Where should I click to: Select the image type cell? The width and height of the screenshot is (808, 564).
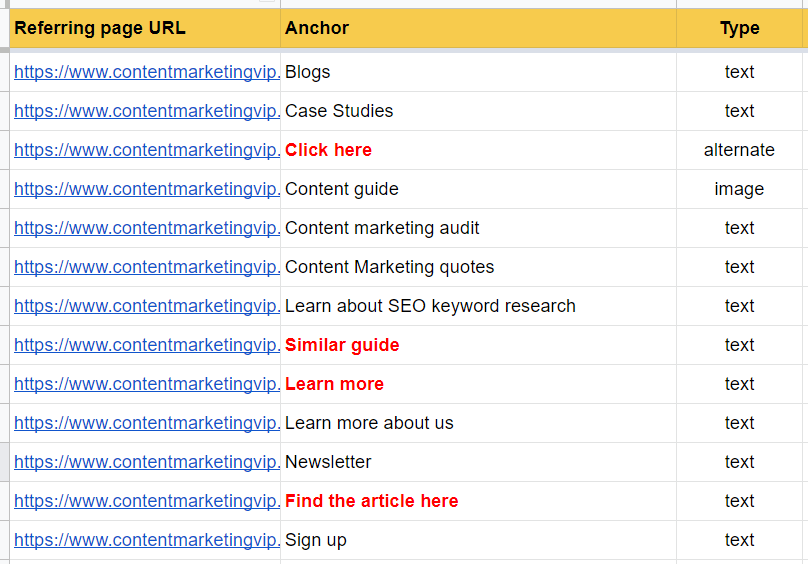point(739,189)
